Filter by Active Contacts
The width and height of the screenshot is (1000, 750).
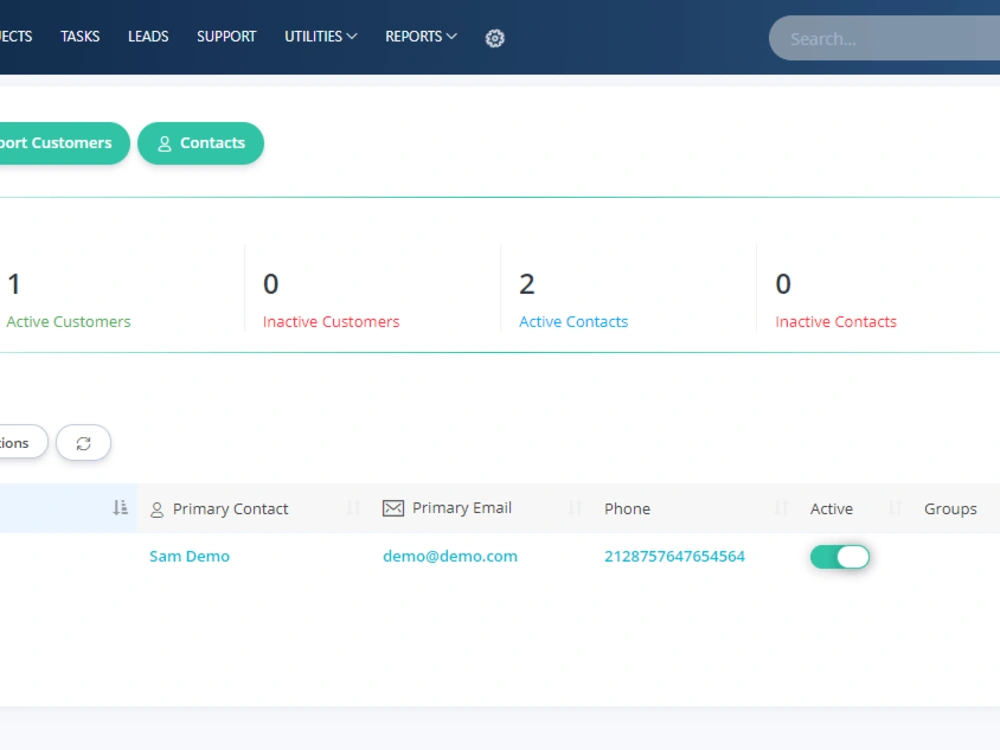[573, 321]
